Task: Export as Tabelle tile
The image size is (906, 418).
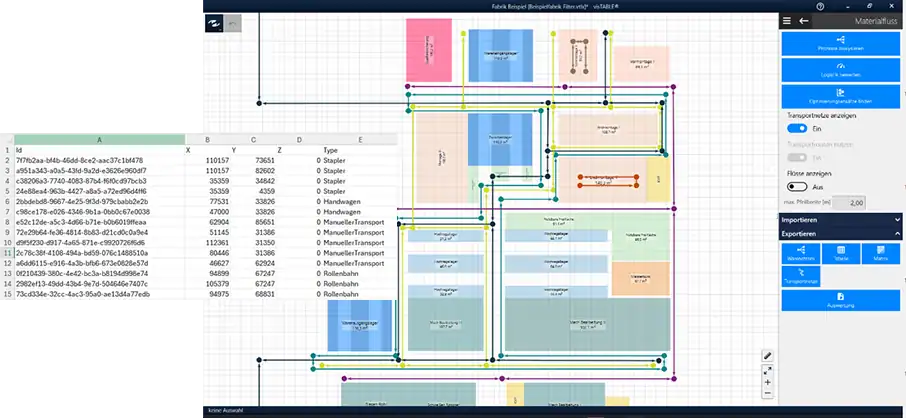Action: pyautogui.click(x=841, y=254)
